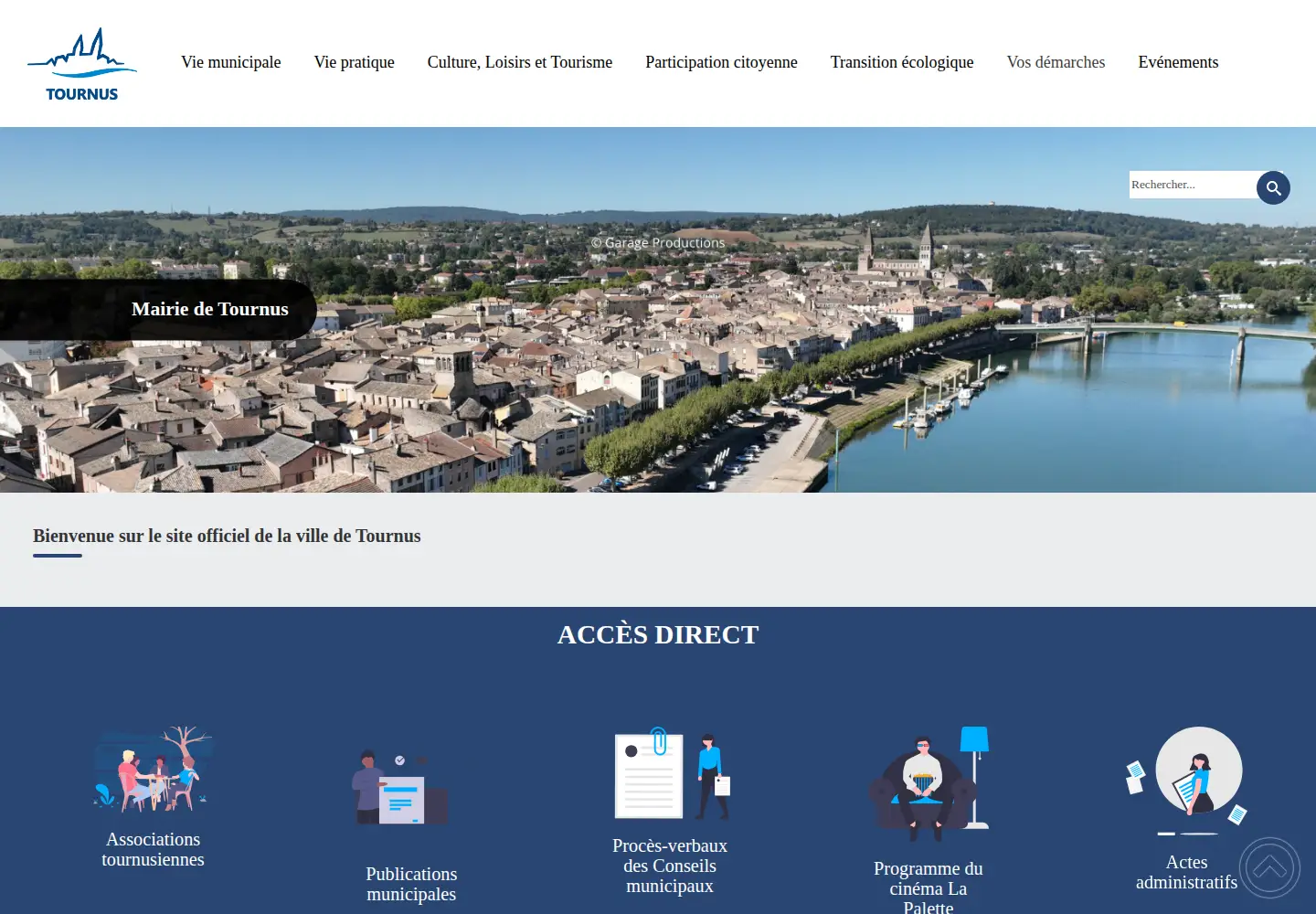Click the search magnifier button
This screenshot has width=1316, height=914.
pos(1273,187)
